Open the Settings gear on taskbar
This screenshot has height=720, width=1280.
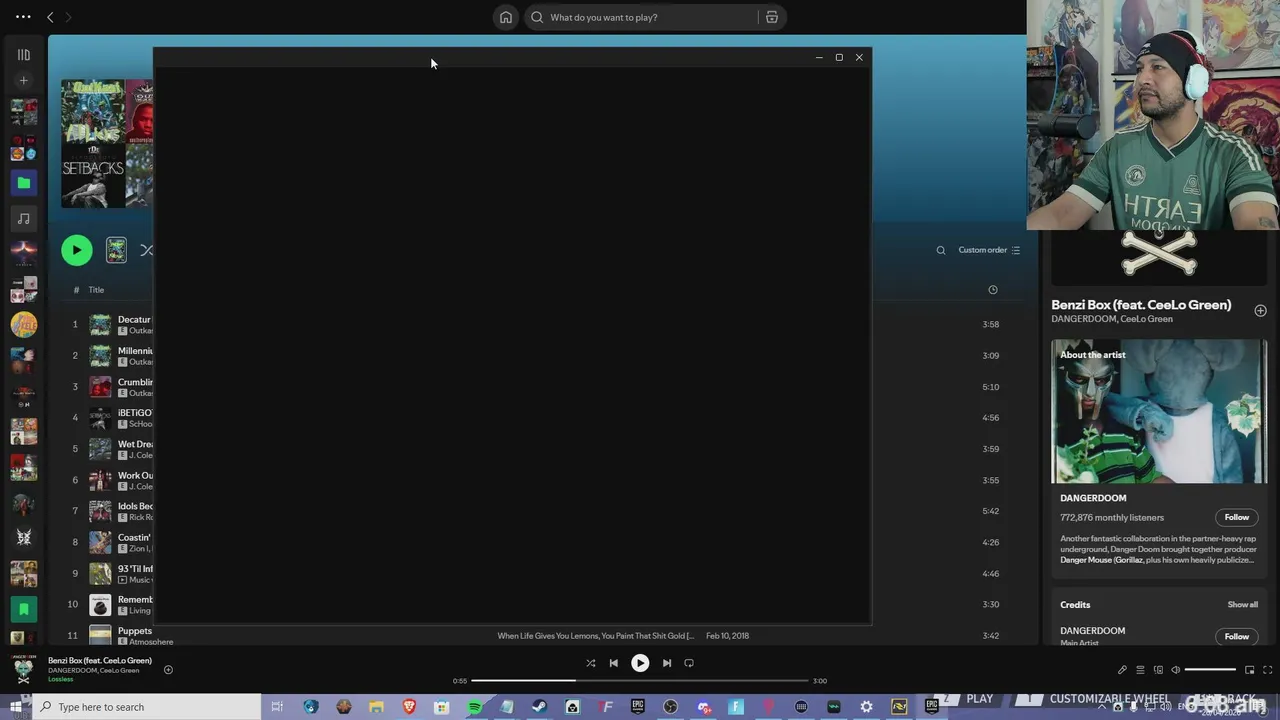[x=866, y=707]
